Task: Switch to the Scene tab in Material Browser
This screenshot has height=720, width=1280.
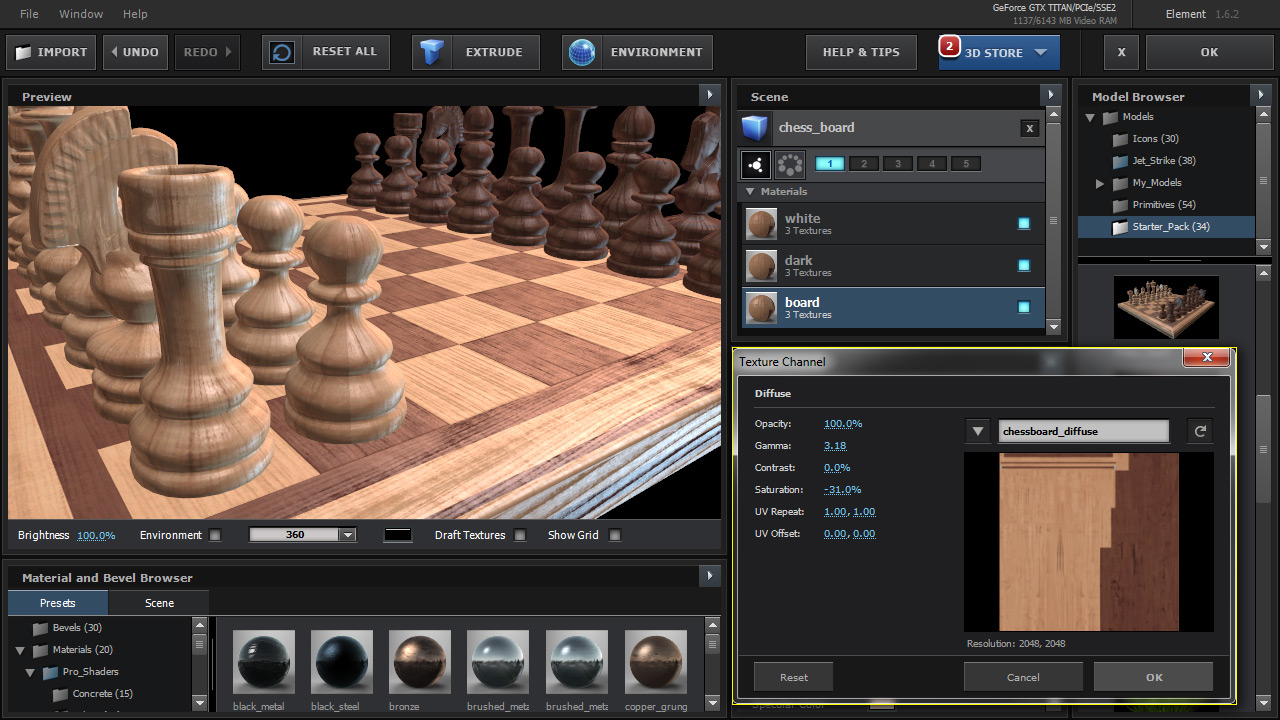Action: click(159, 603)
